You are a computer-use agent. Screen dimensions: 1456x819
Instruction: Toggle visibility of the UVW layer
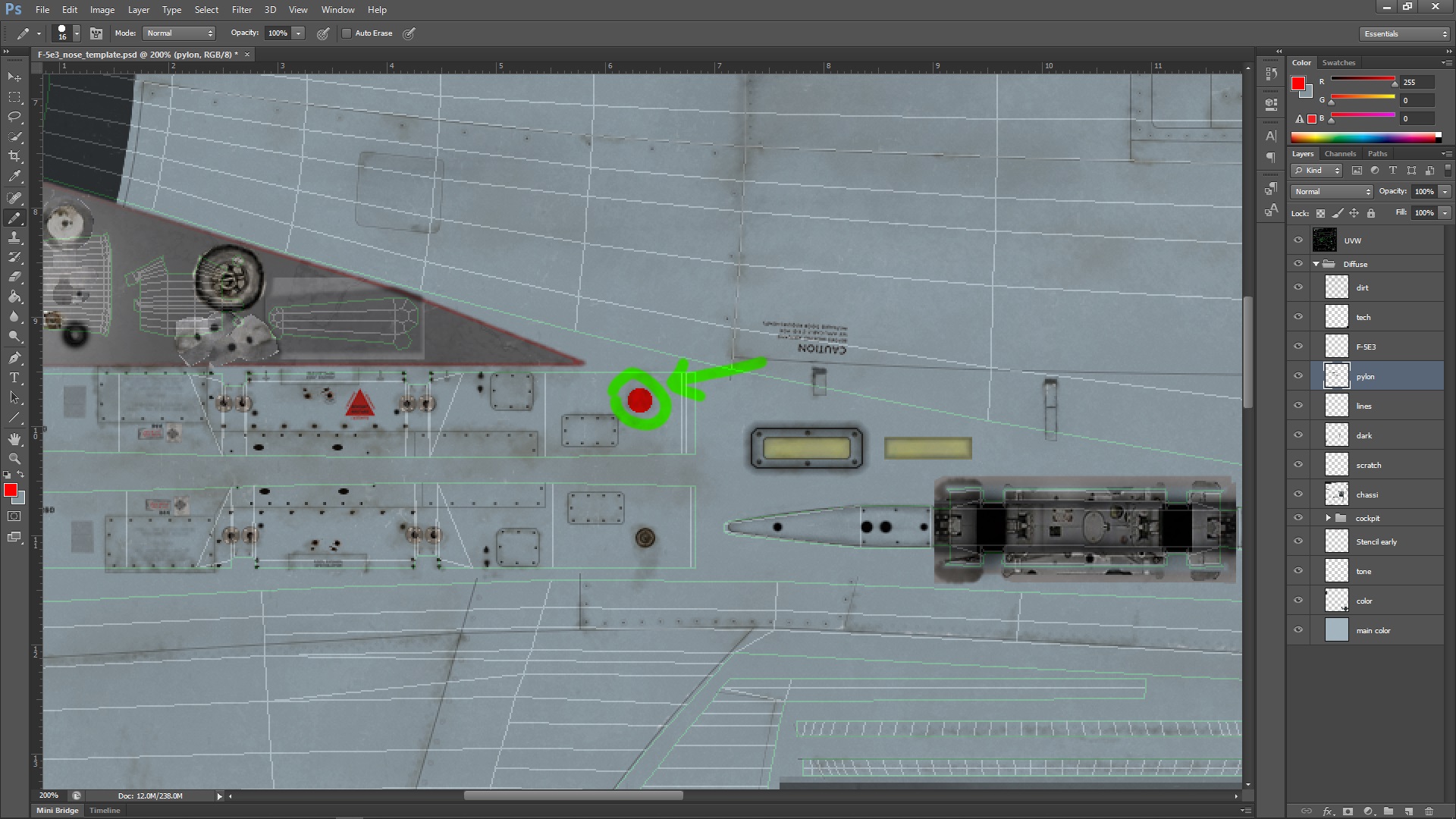[x=1298, y=240]
